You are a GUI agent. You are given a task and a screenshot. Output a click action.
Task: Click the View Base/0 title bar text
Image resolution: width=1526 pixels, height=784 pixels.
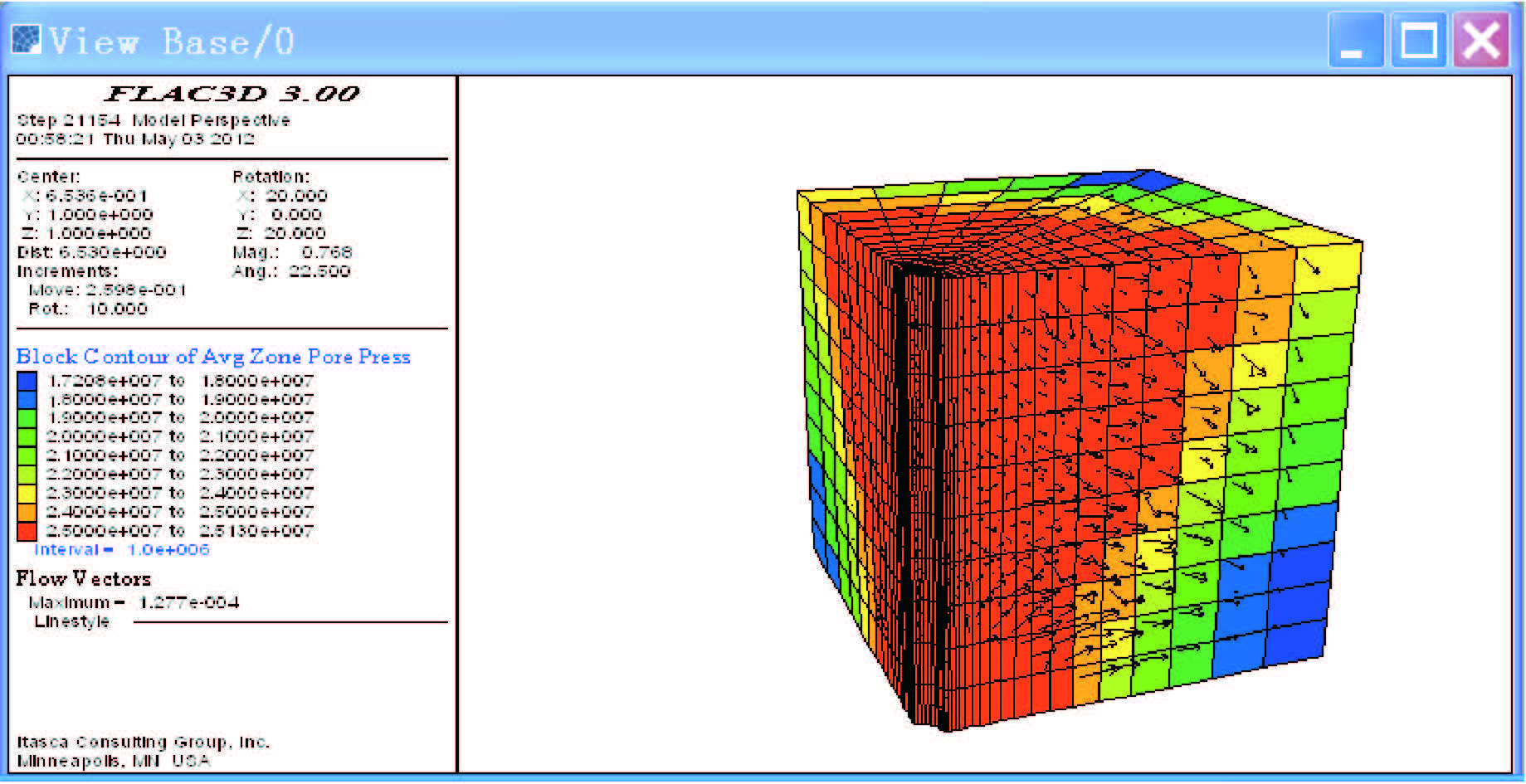[x=171, y=41]
